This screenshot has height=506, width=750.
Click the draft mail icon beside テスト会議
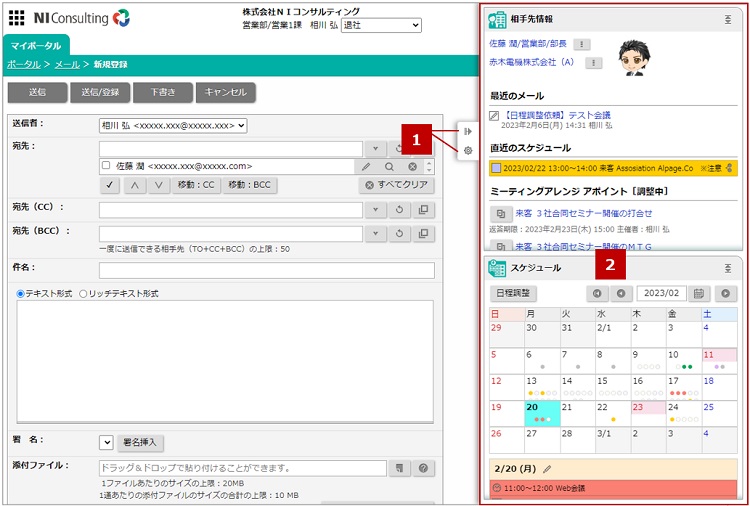tap(495, 116)
